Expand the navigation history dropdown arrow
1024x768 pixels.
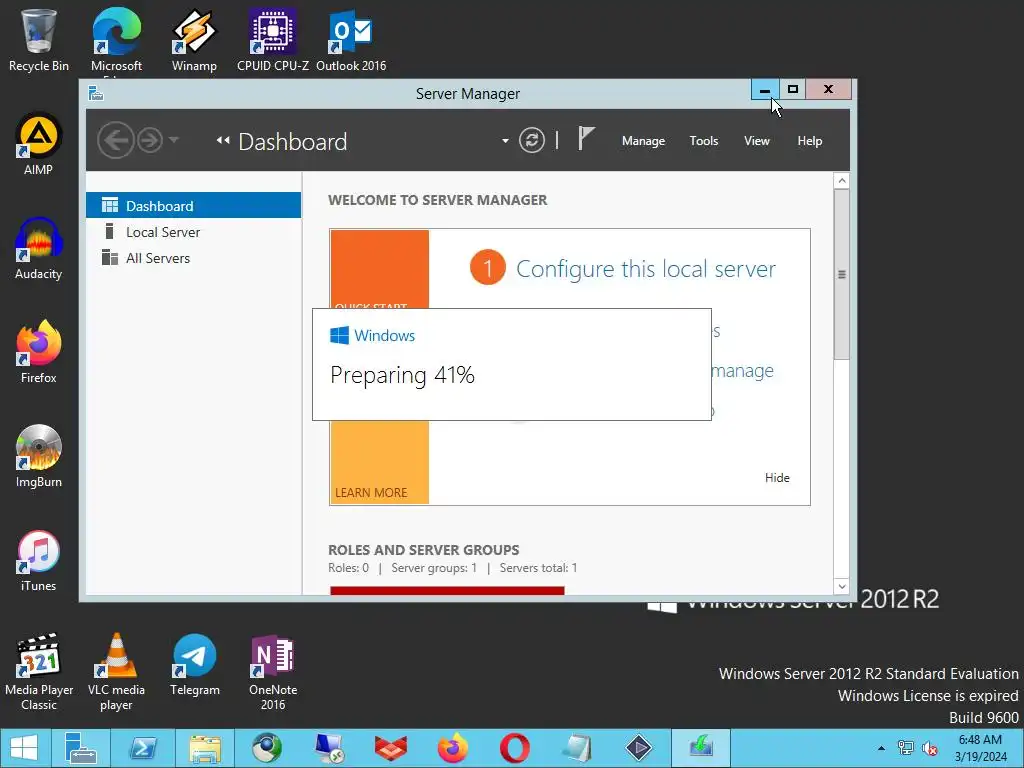174,140
